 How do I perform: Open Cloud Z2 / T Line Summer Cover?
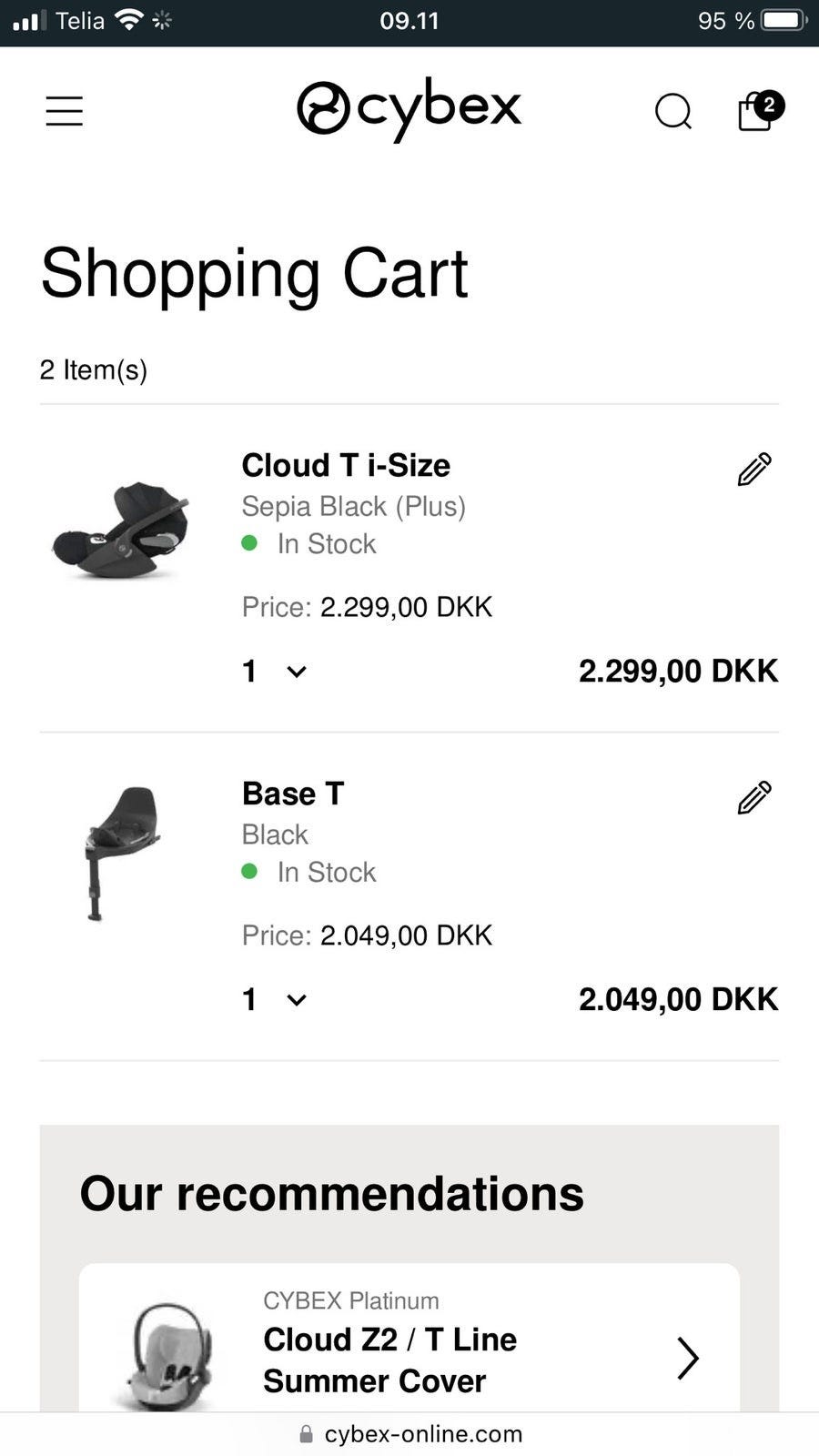(389, 1360)
